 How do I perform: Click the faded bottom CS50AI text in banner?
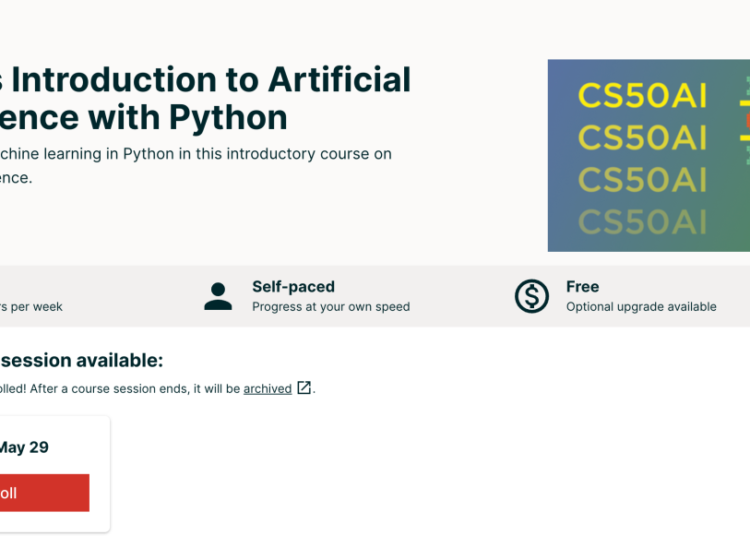tap(643, 221)
